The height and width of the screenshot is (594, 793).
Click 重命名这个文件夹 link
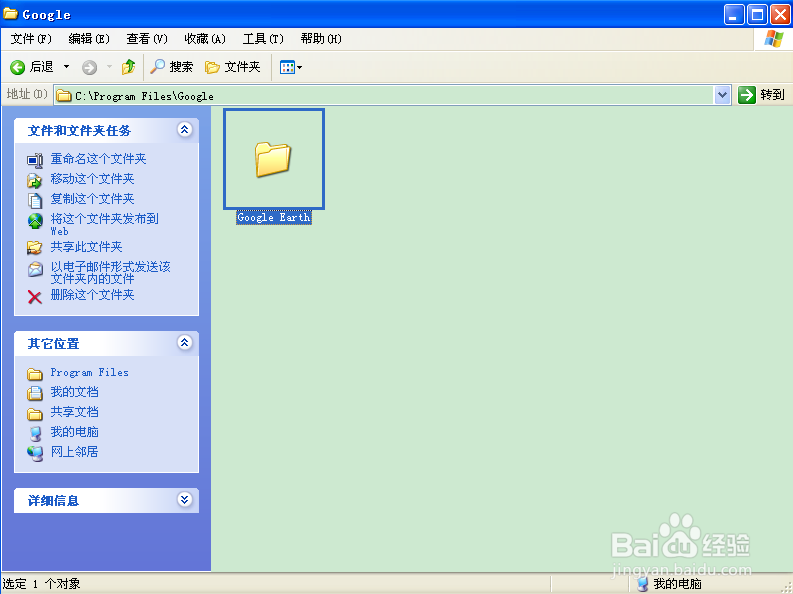click(99, 159)
